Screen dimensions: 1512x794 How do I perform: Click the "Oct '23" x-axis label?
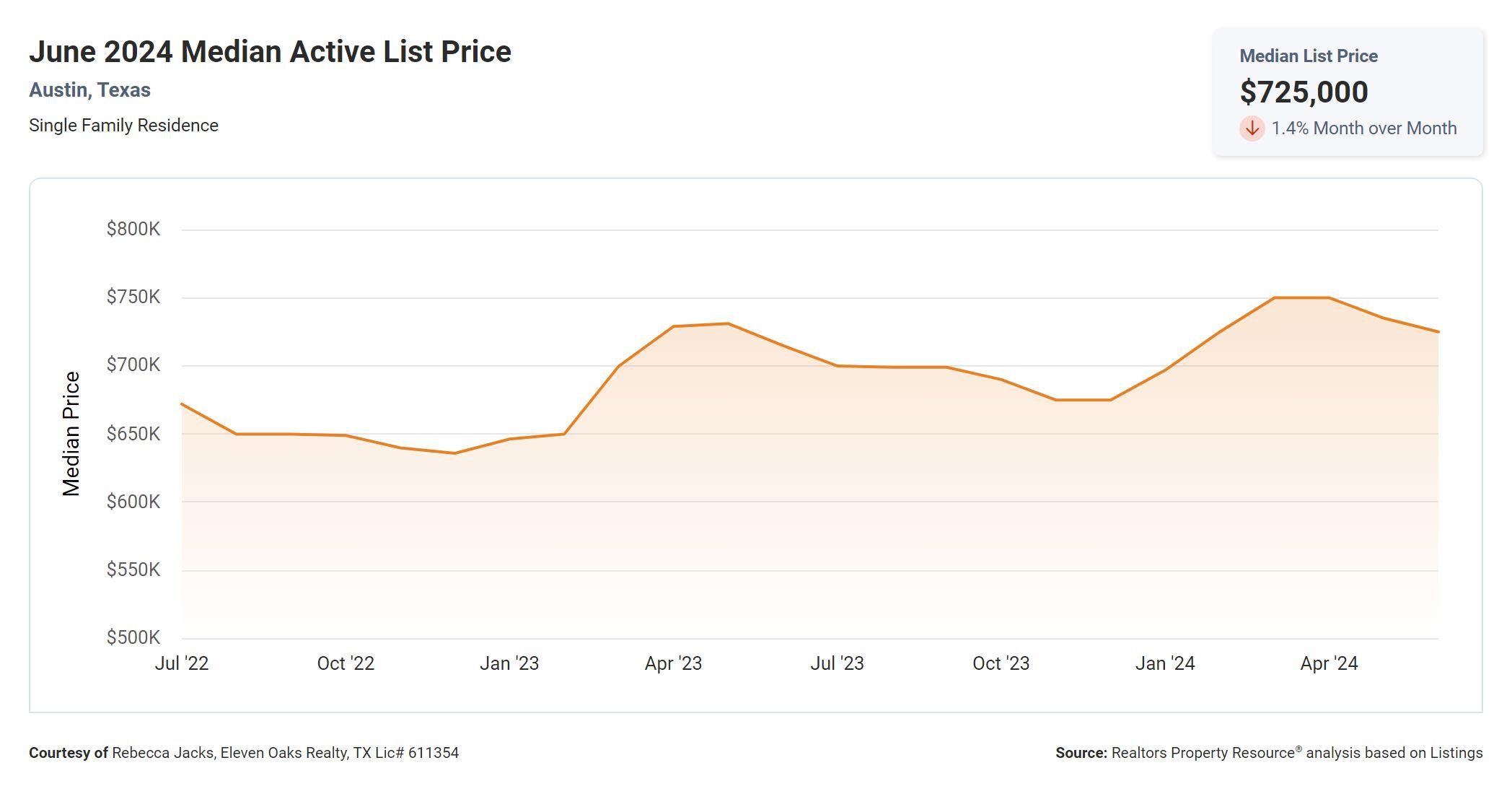[x=1001, y=663]
